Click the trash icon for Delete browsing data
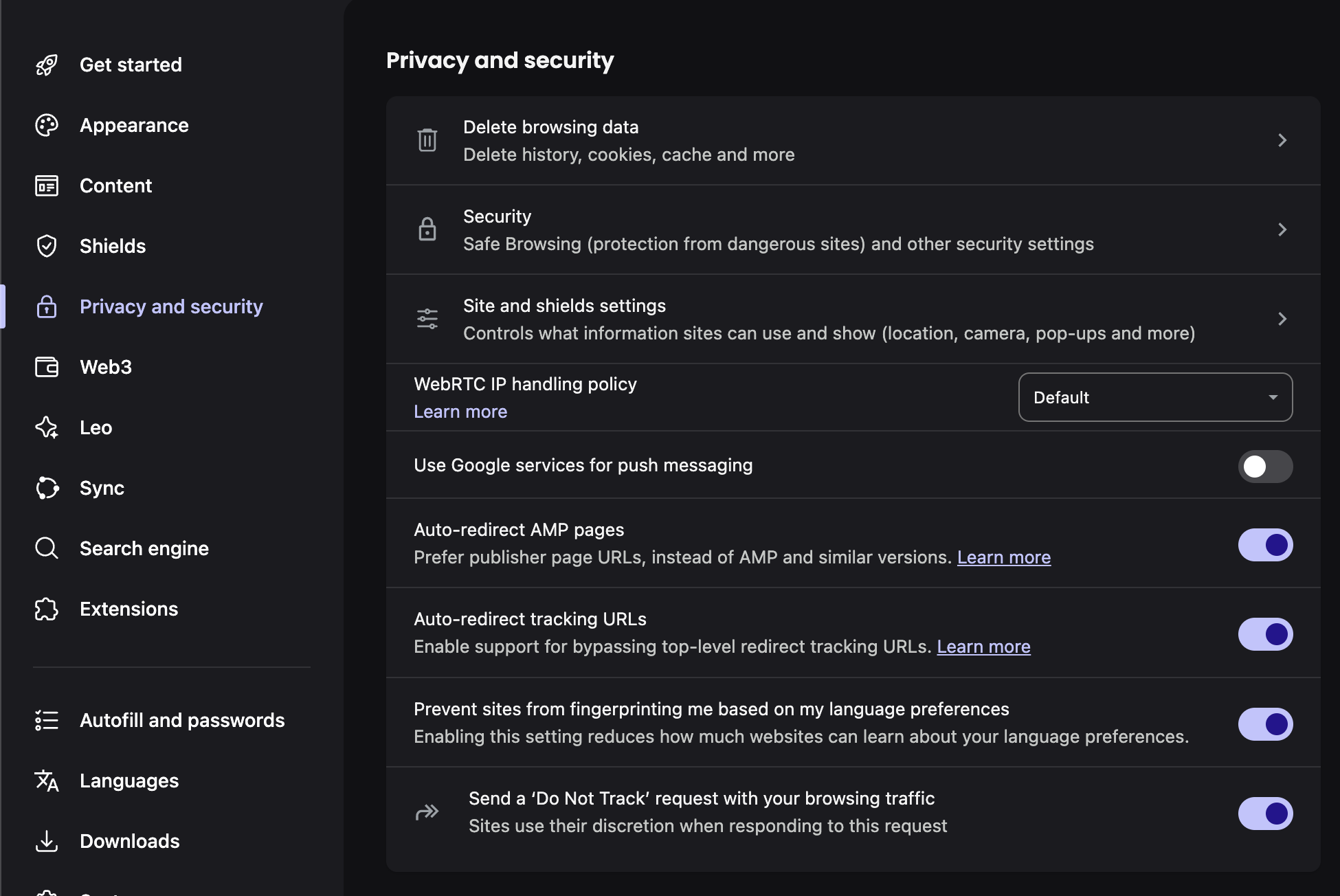Viewport: 1340px width, 896px height. (x=427, y=140)
